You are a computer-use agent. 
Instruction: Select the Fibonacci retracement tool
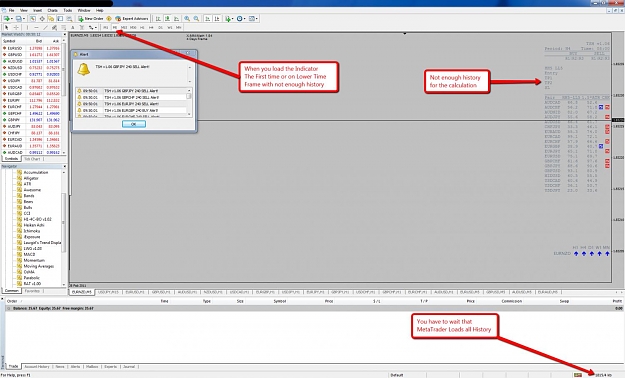point(64,28)
